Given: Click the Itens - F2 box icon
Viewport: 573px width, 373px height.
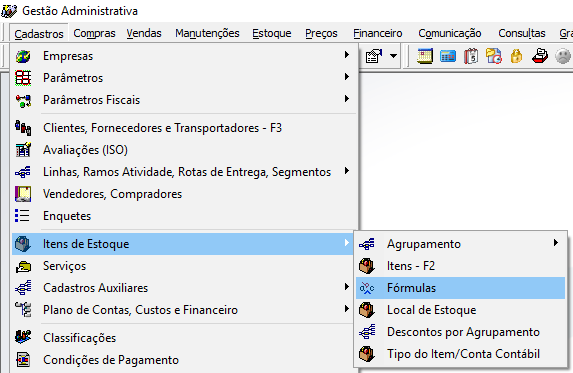Looking at the screenshot, I should pos(367,266).
